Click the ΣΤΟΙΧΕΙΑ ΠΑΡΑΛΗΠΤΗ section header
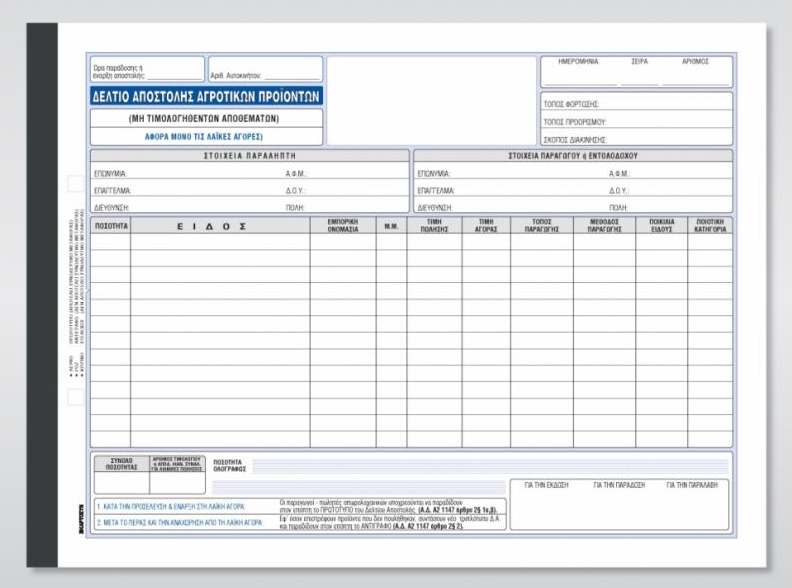Screen dimensions: 792x588 (x=250, y=156)
